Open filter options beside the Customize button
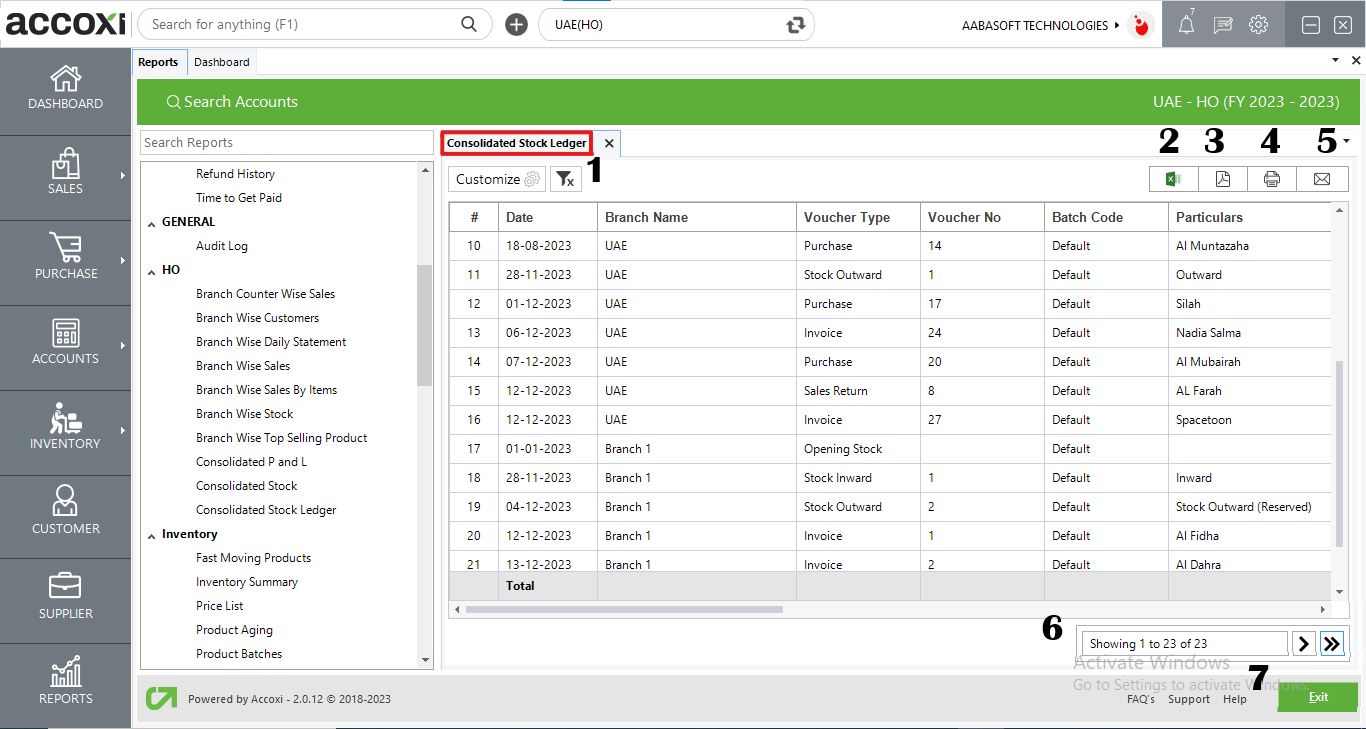The height and width of the screenshot is (729, 1366). pos(565,178)
